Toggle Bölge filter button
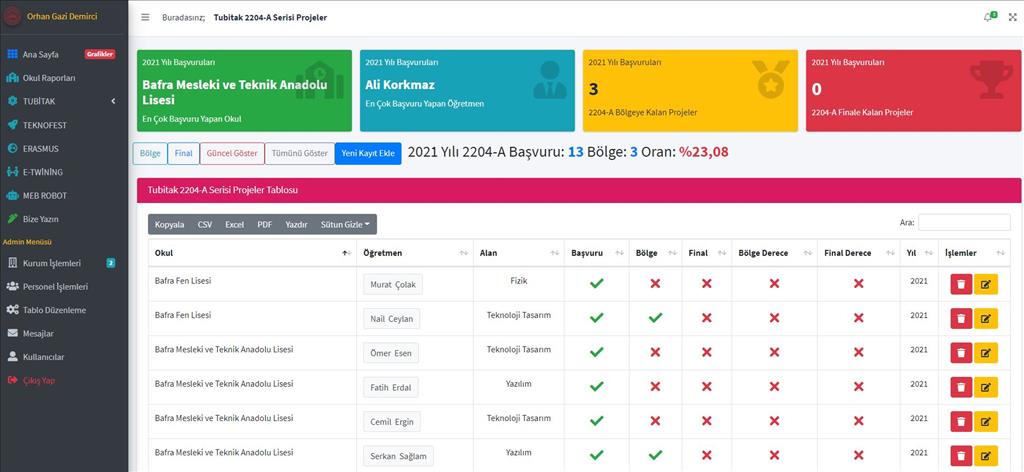 (x=149, y=154)
